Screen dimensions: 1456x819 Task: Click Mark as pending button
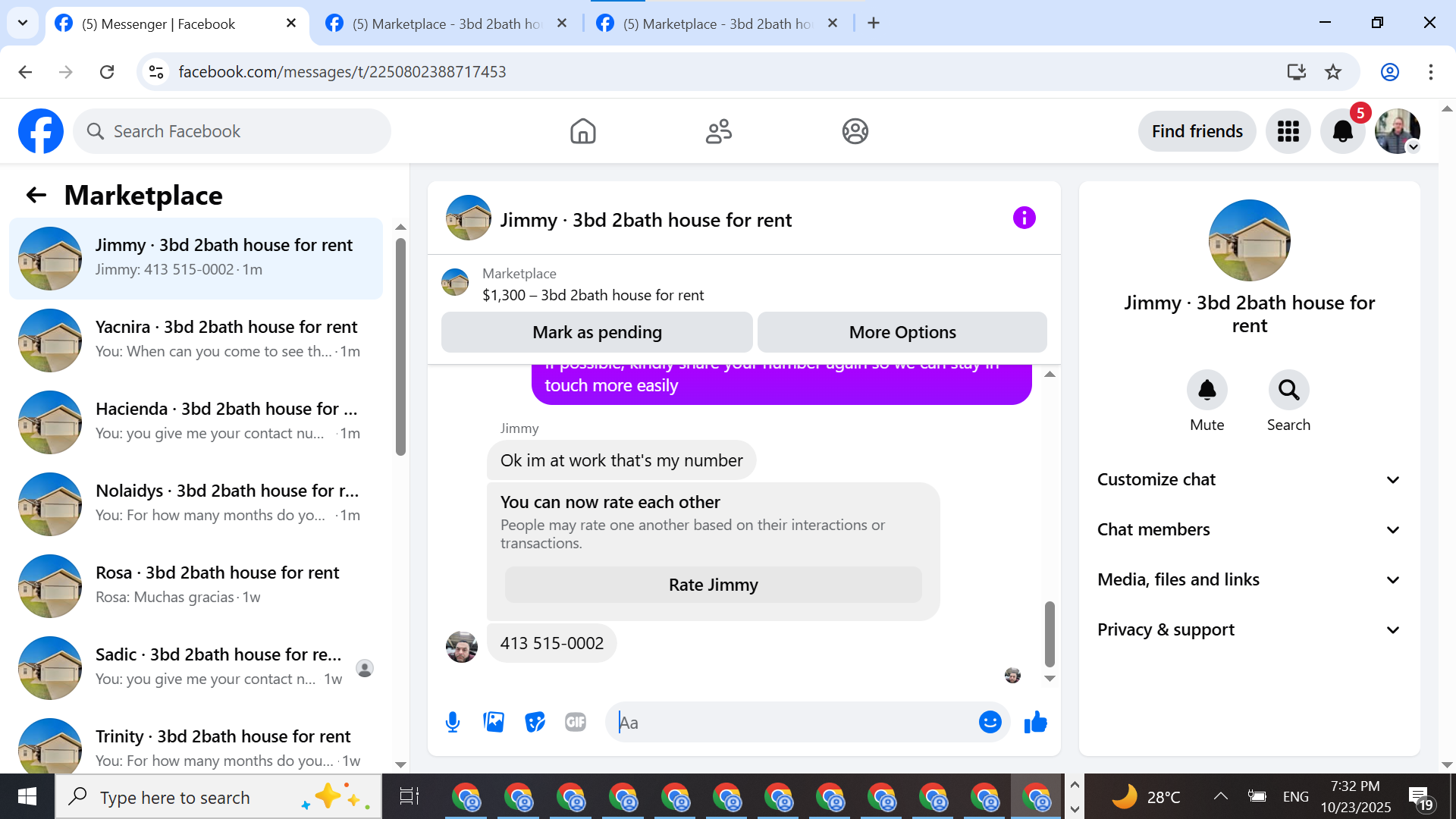click(x=597, y=332)
